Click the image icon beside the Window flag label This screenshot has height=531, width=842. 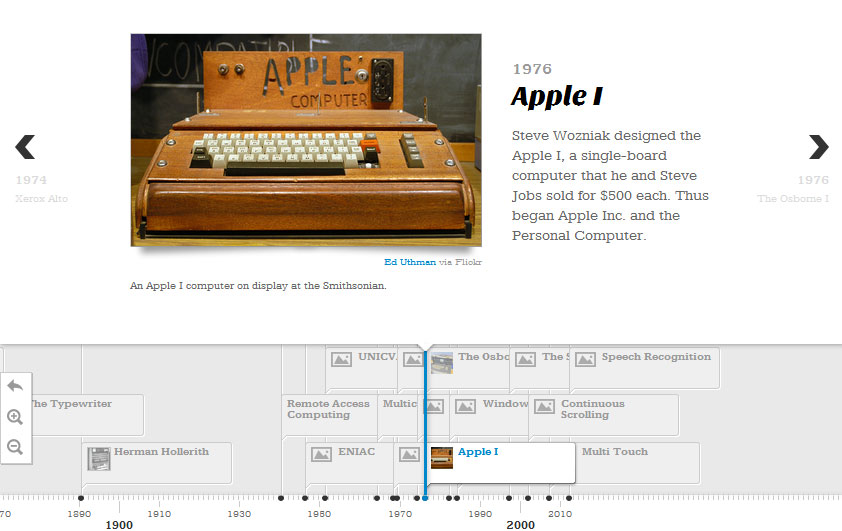coord(465,406)
